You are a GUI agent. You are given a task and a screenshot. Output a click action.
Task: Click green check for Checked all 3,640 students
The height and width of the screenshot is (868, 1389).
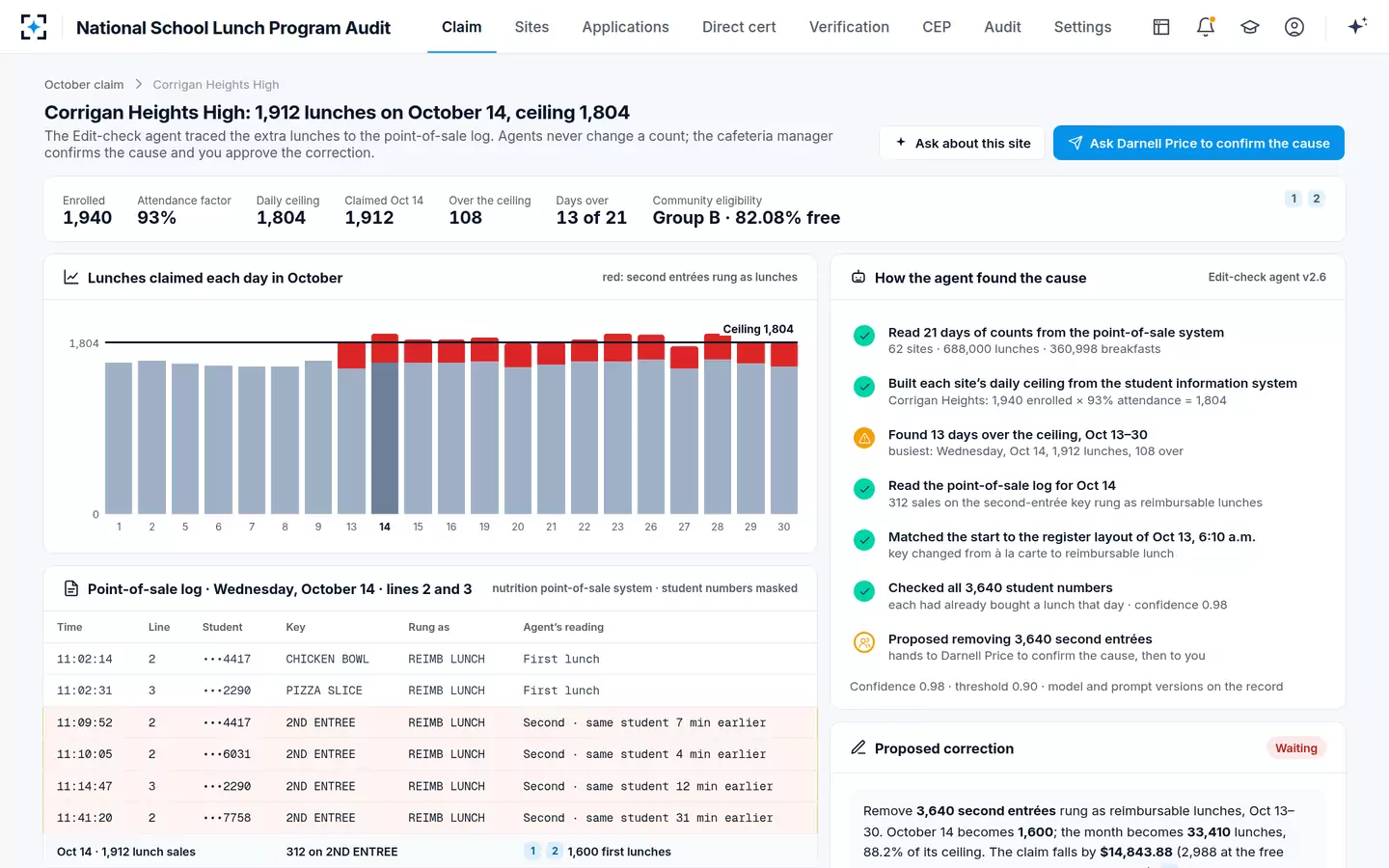(864, 591)
